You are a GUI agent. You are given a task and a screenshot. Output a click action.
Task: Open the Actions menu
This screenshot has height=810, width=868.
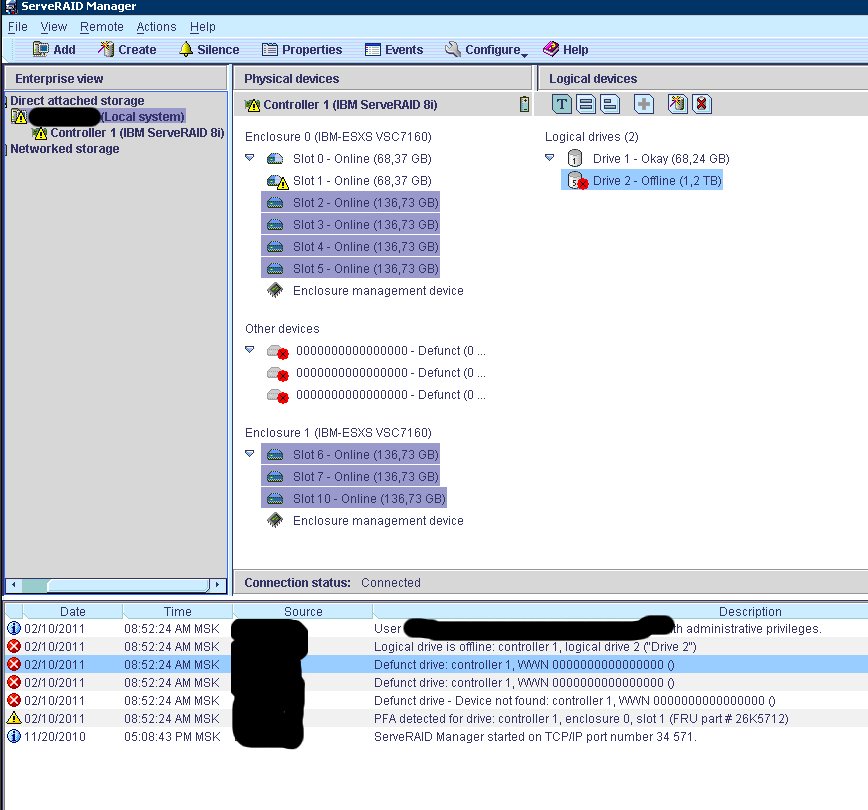[x=156, y=27]
